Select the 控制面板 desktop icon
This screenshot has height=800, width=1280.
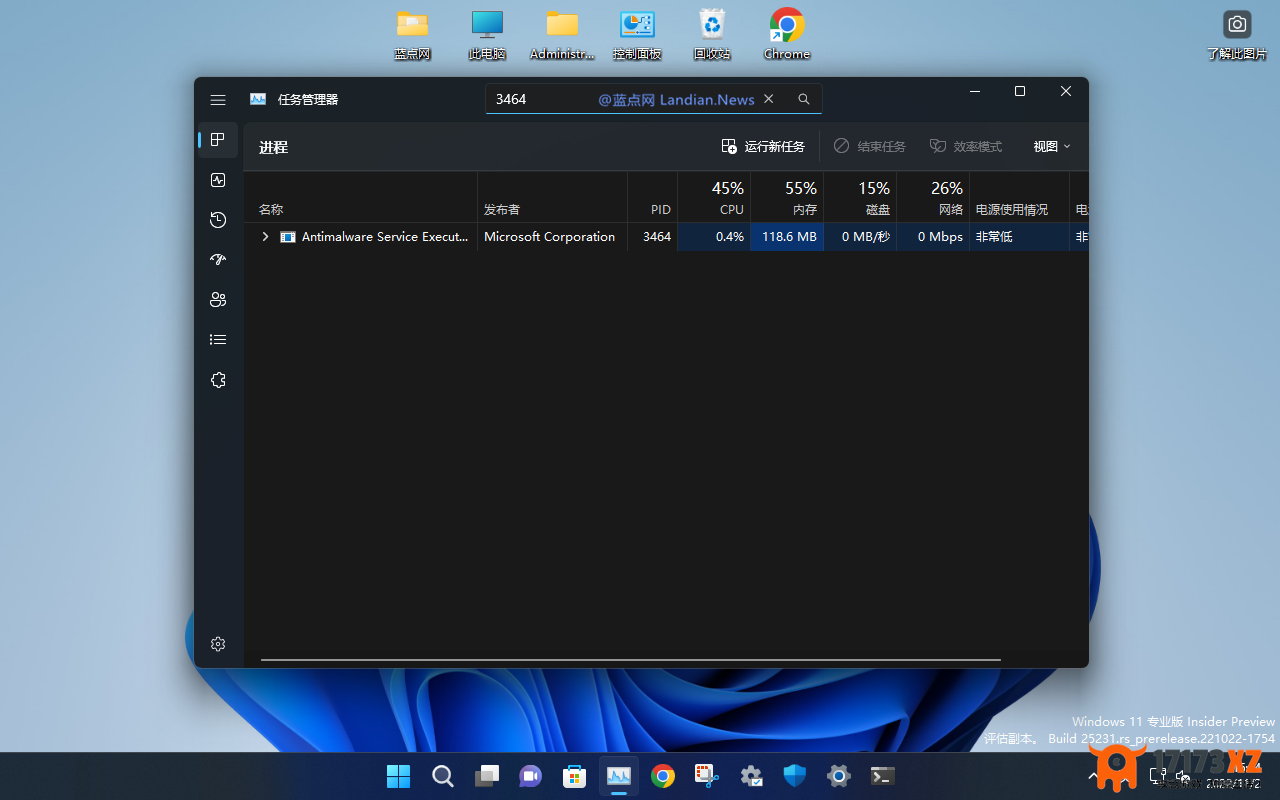637,35
